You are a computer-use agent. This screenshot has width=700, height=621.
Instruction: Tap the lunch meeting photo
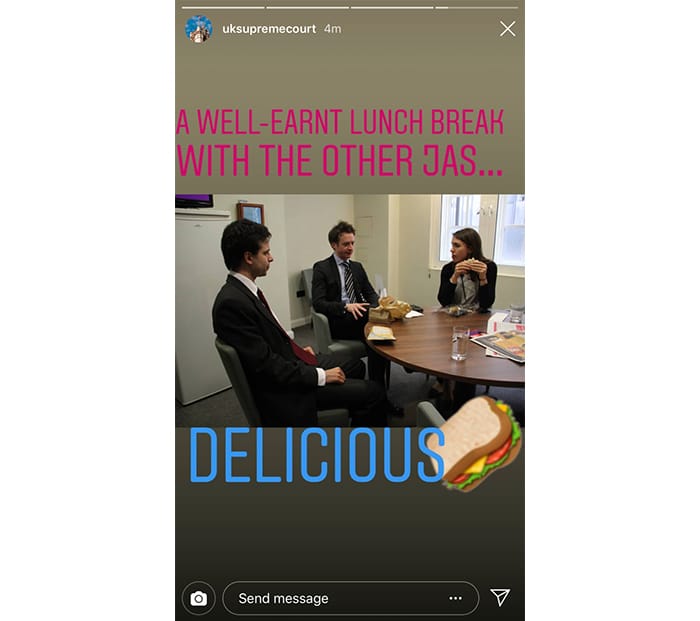coord(350,311)
